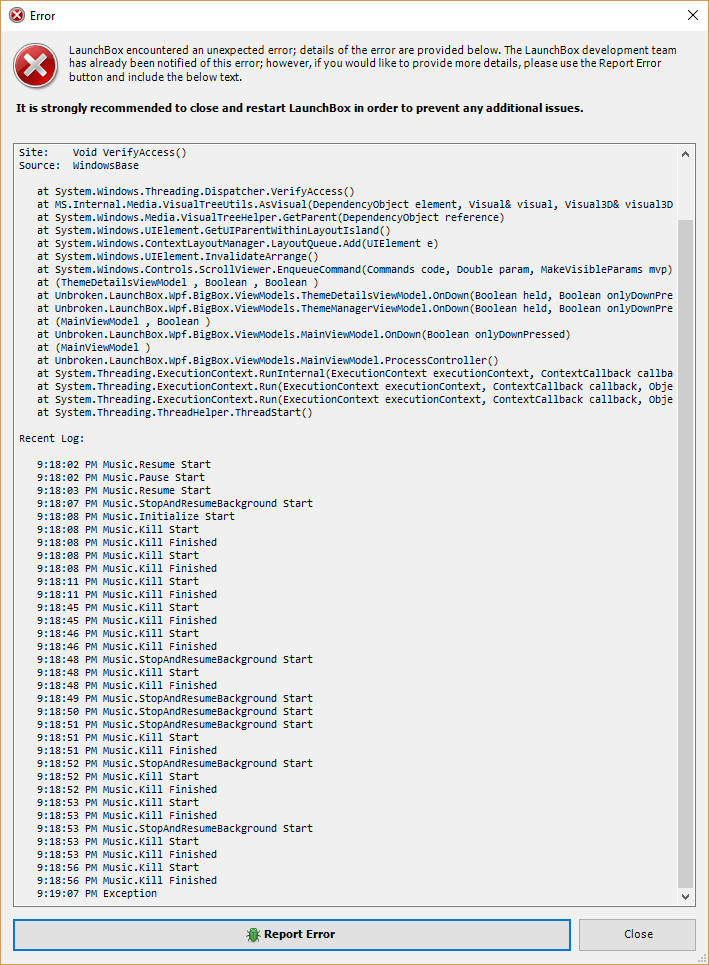Click the 'Recent Log:' heading
Screen dimensions: 709x965
click(x=52, y=438)
